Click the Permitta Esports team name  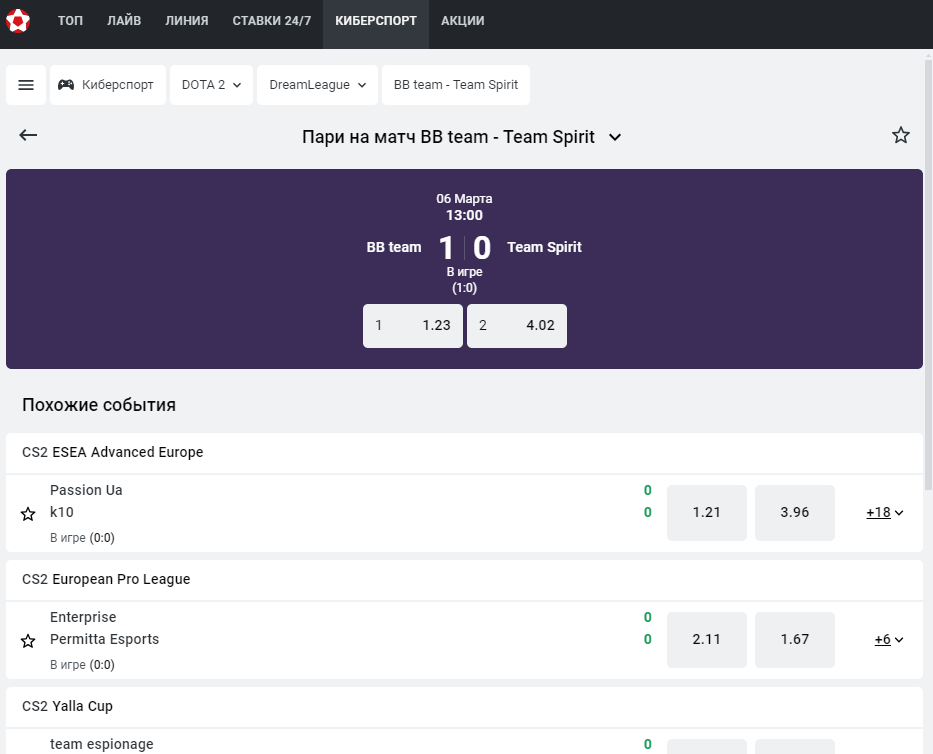click(x=105, y=639)
